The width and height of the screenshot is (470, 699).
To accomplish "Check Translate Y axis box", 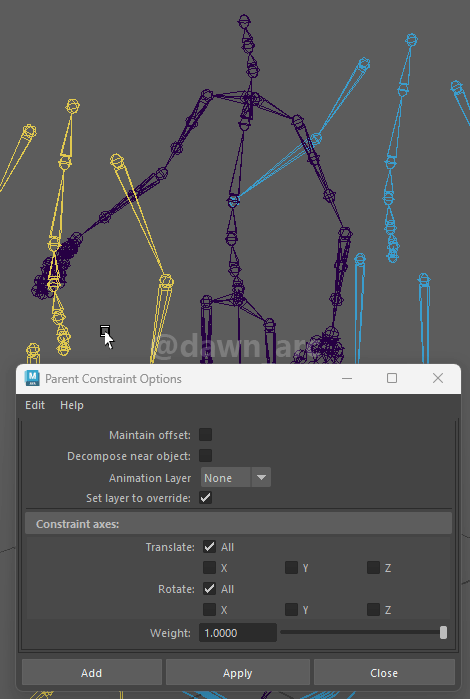I will pos(291,567).
